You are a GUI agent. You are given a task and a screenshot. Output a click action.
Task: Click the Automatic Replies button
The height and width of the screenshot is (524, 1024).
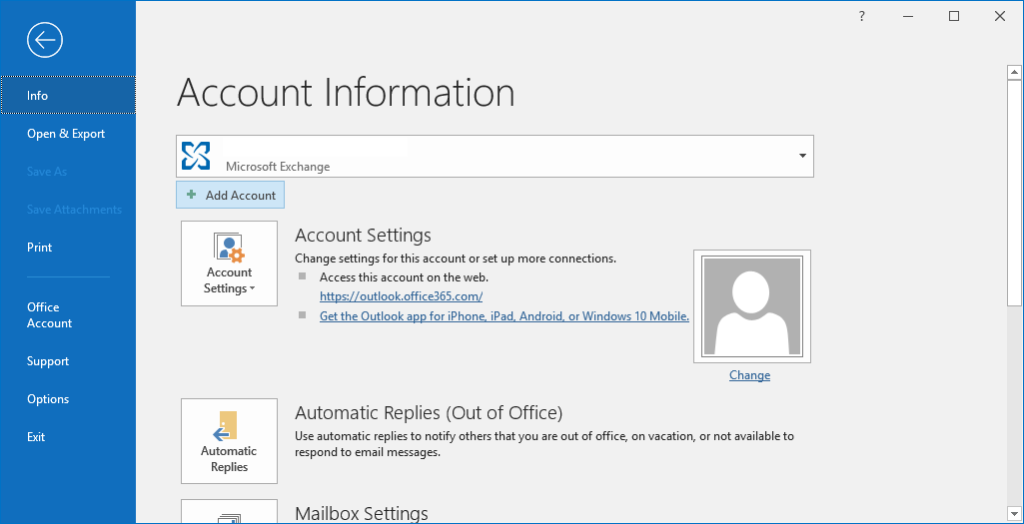coord(229,441)
